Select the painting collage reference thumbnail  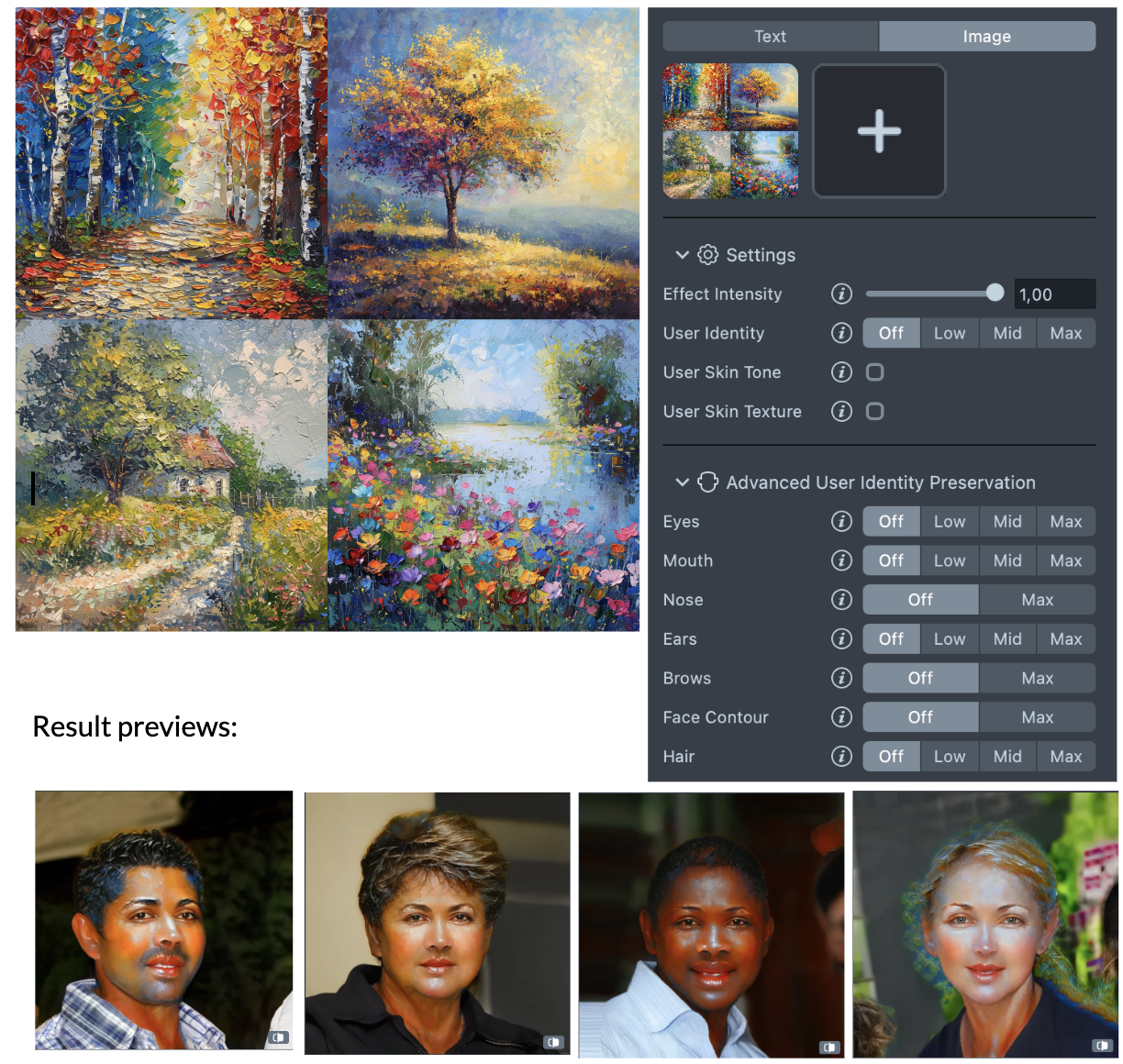[x=730, y=131]
